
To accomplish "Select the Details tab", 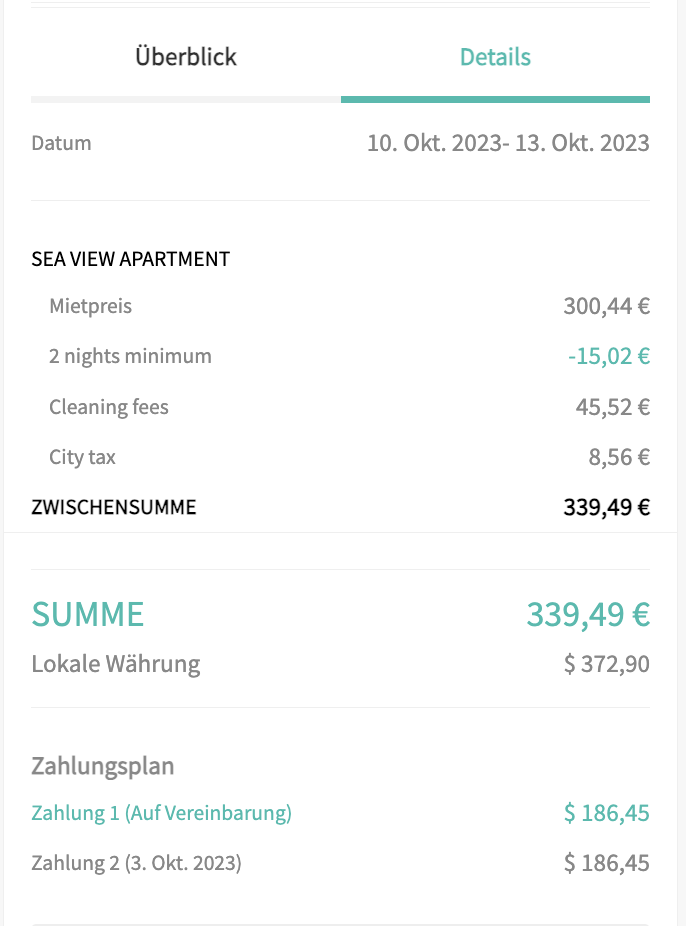I will click(x=495, y=57).
